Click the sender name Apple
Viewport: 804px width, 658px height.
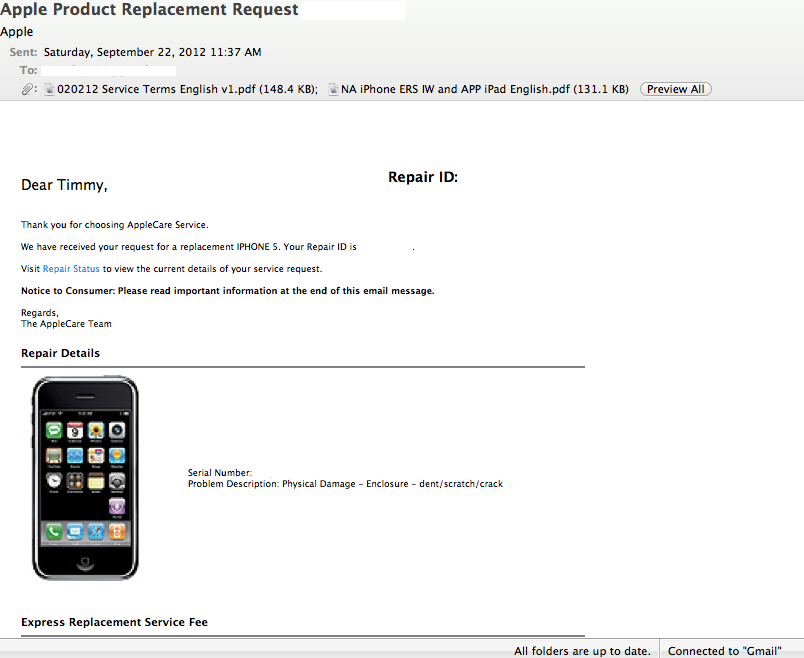click(x=16, y=32)
